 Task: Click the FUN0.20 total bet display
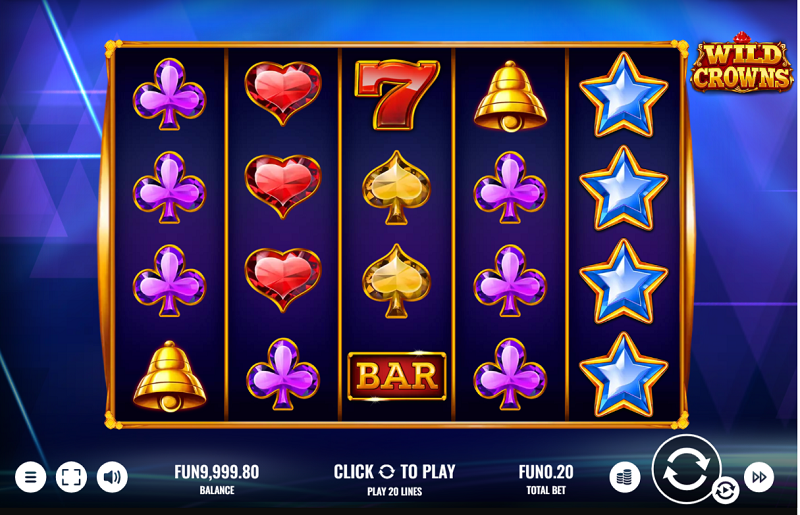click(546, 478)
